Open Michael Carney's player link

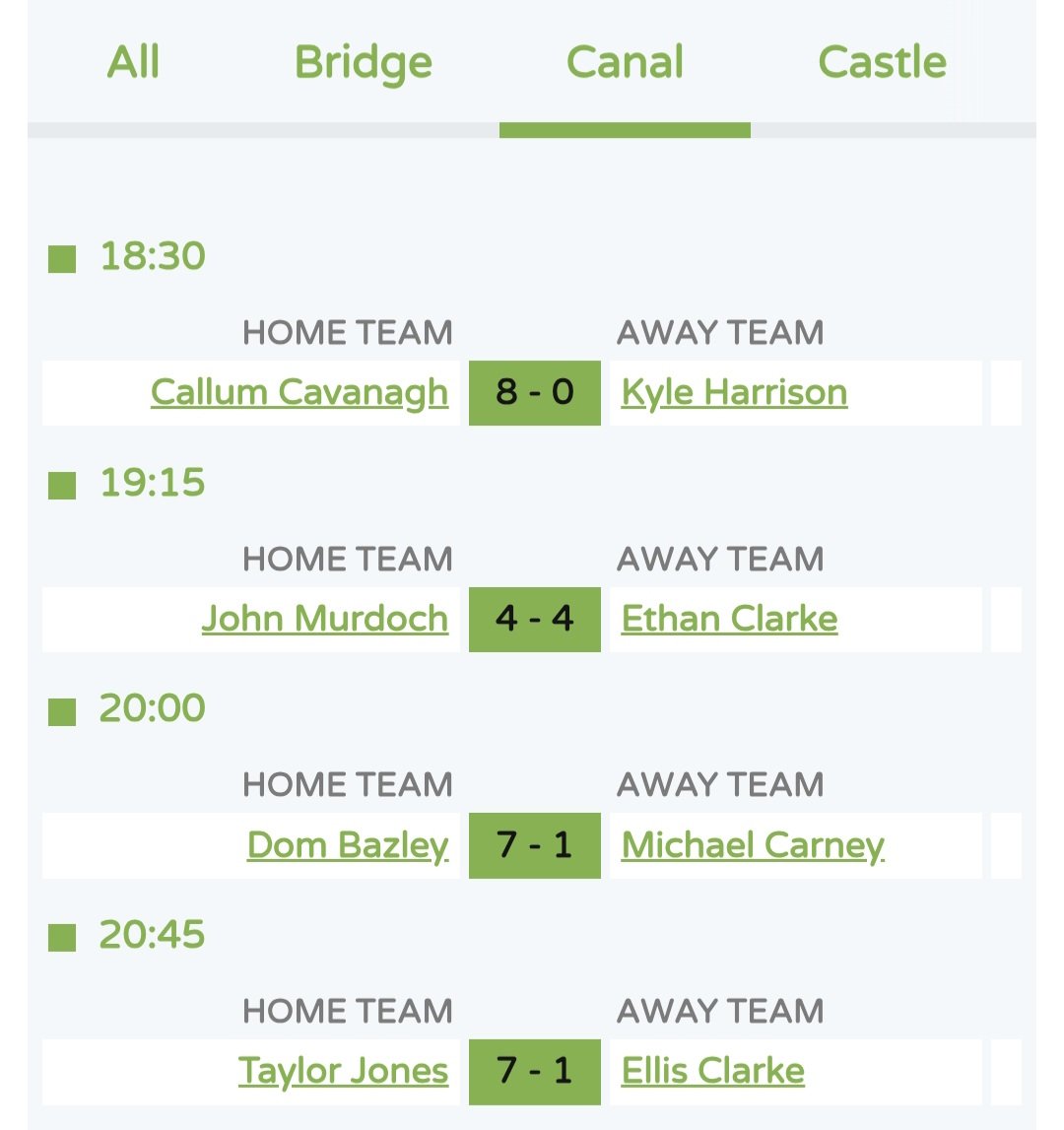[x=753, y=846]
